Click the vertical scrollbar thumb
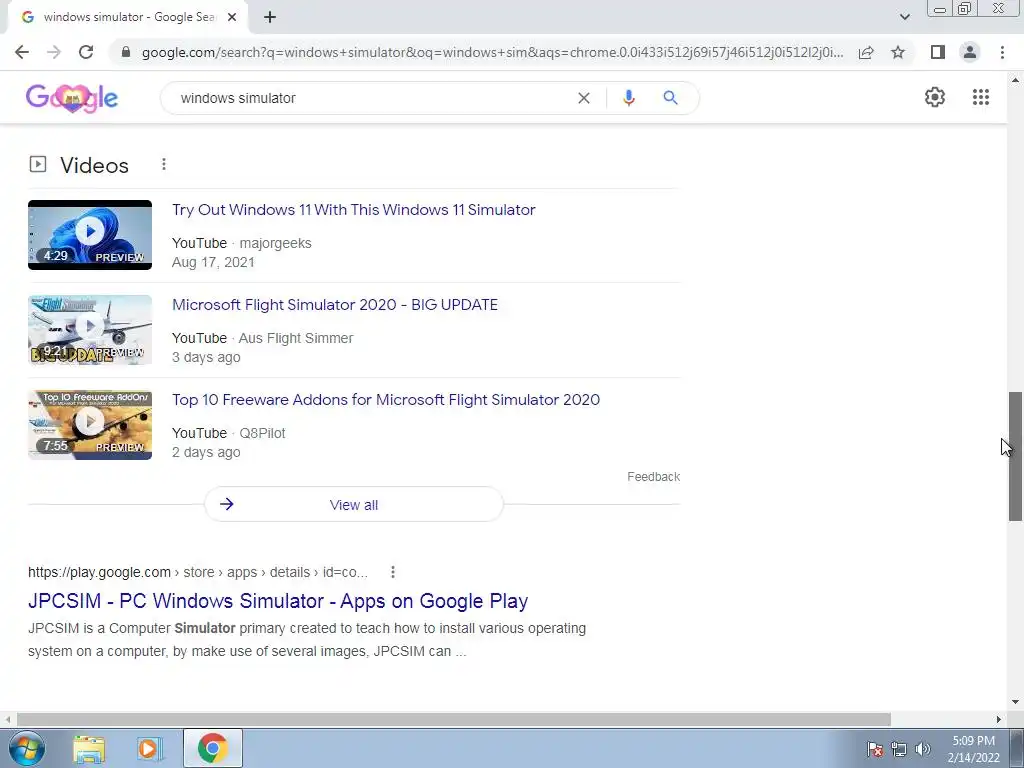The height and width of the screenshot is (768, 1024). point(1015,456)
